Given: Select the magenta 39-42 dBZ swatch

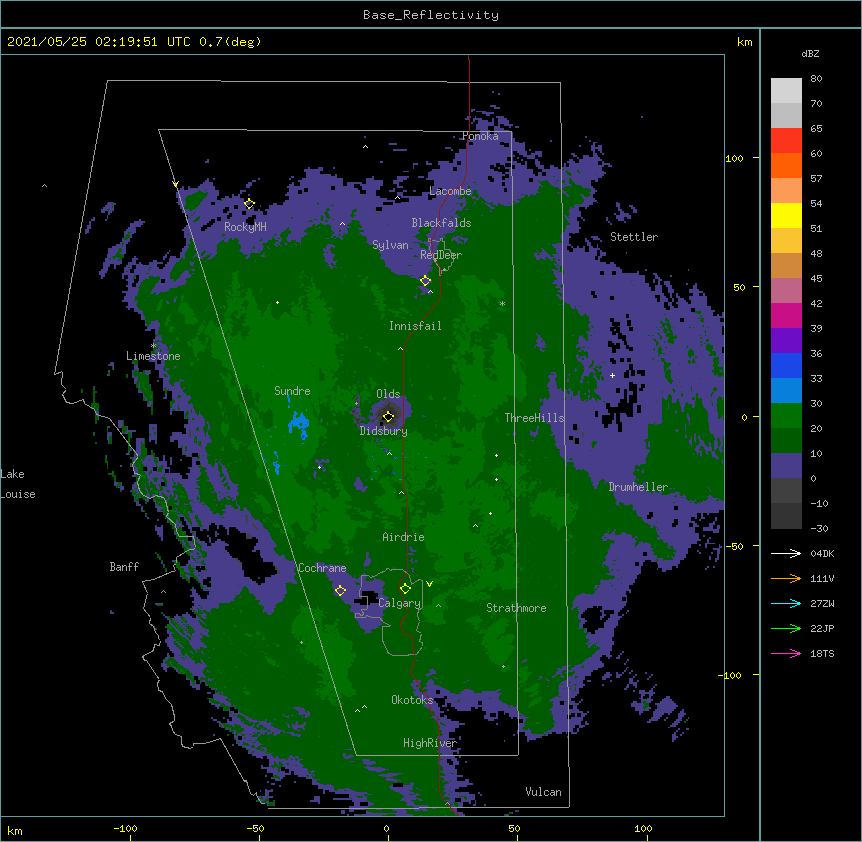Looking at the screenshot, I should tap(786, 315).
